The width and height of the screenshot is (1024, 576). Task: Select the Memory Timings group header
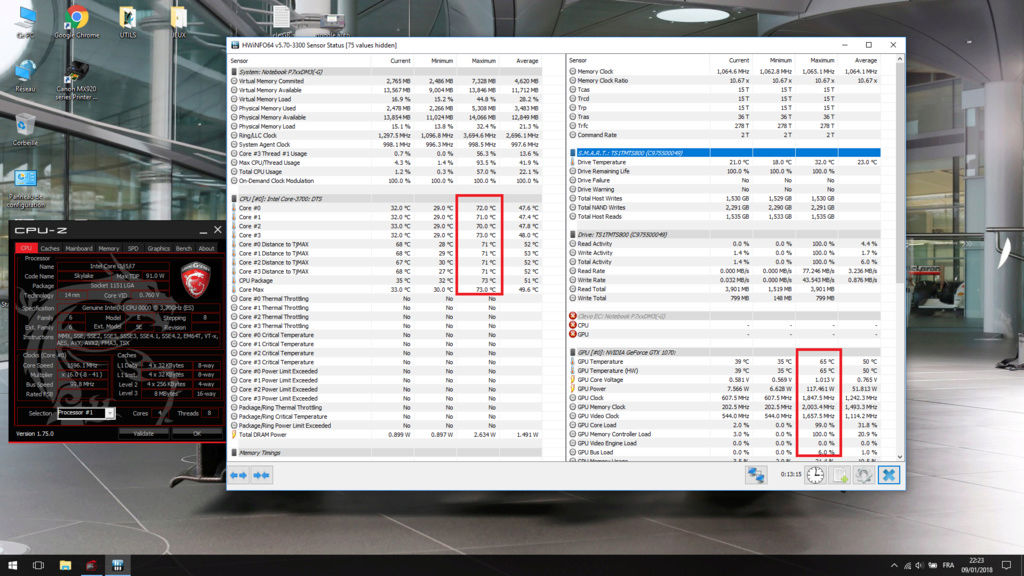click(385, 453)
